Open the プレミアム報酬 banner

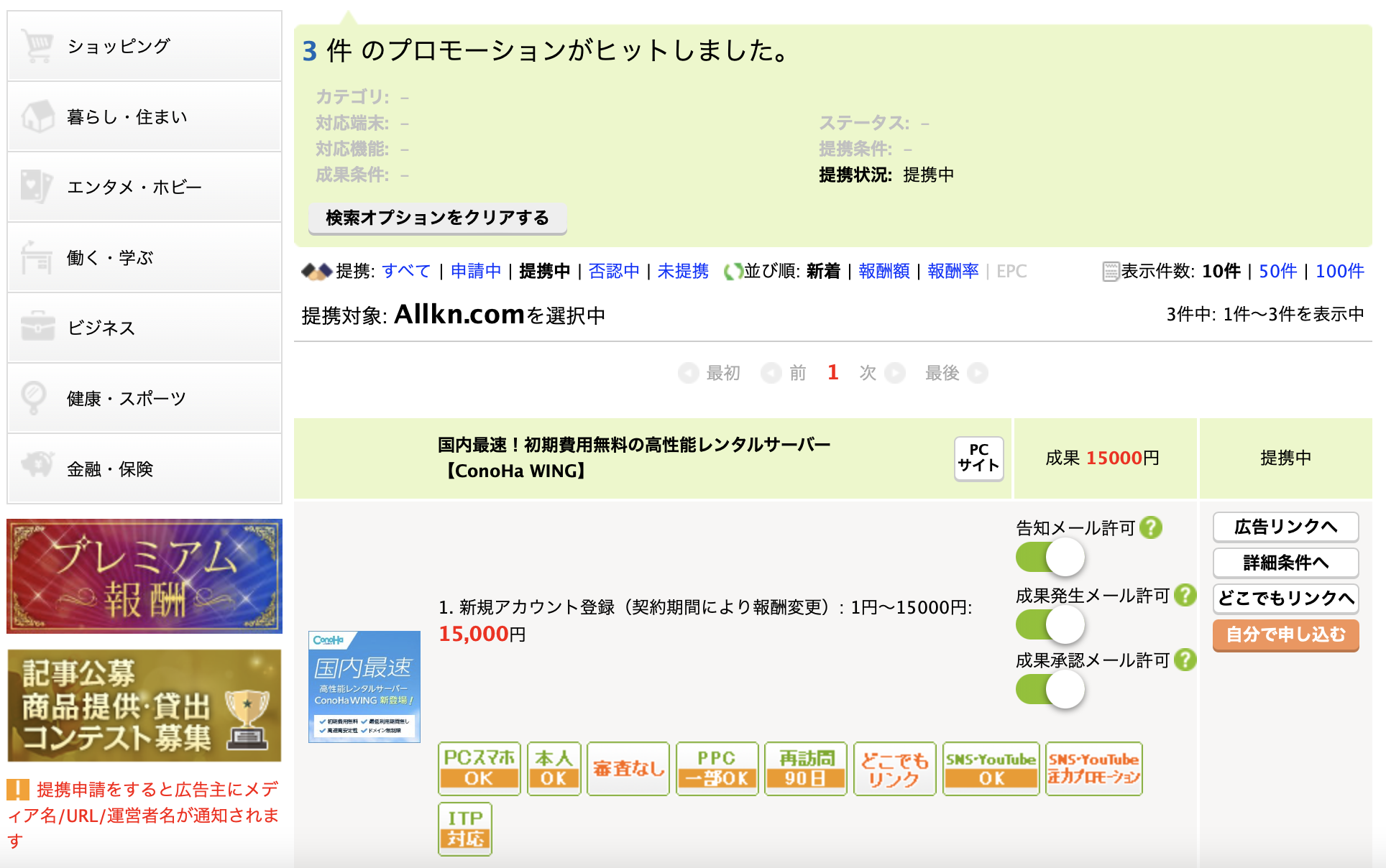tap(144, 576)
